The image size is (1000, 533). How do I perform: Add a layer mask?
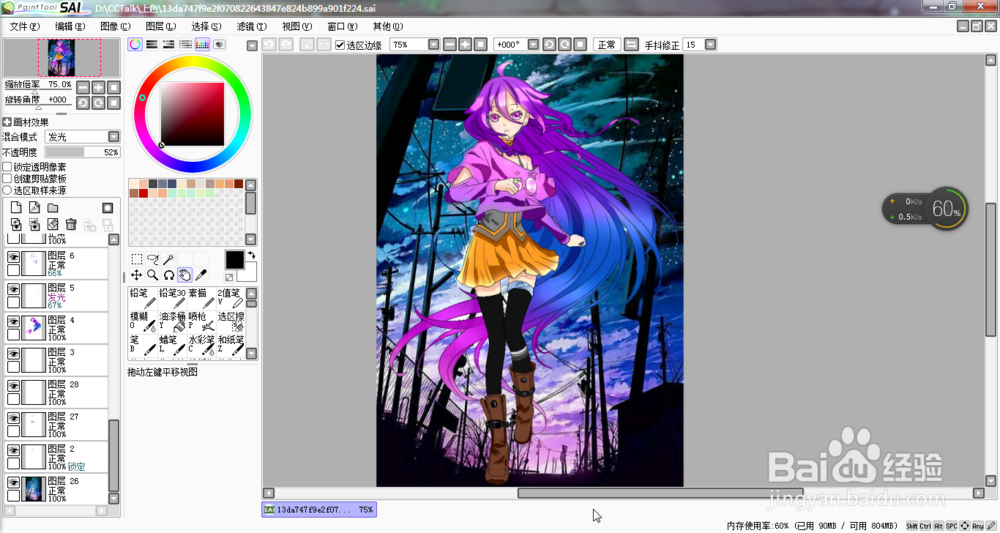pyautogui.click(x=108, y=208)
